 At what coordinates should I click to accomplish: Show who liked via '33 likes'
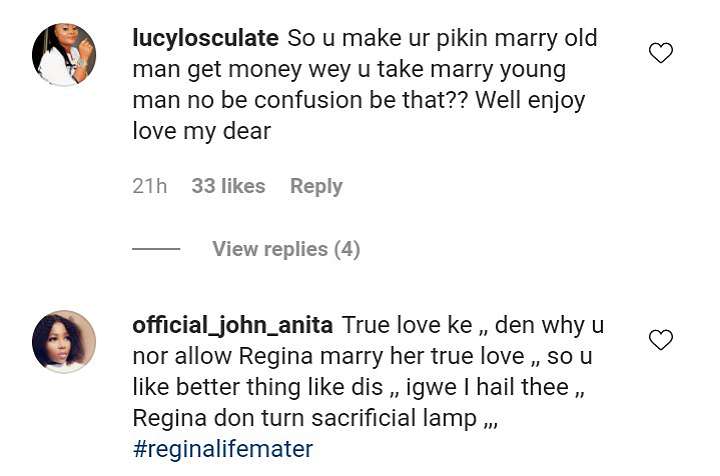pyautogui.click(x=228, y=186)
